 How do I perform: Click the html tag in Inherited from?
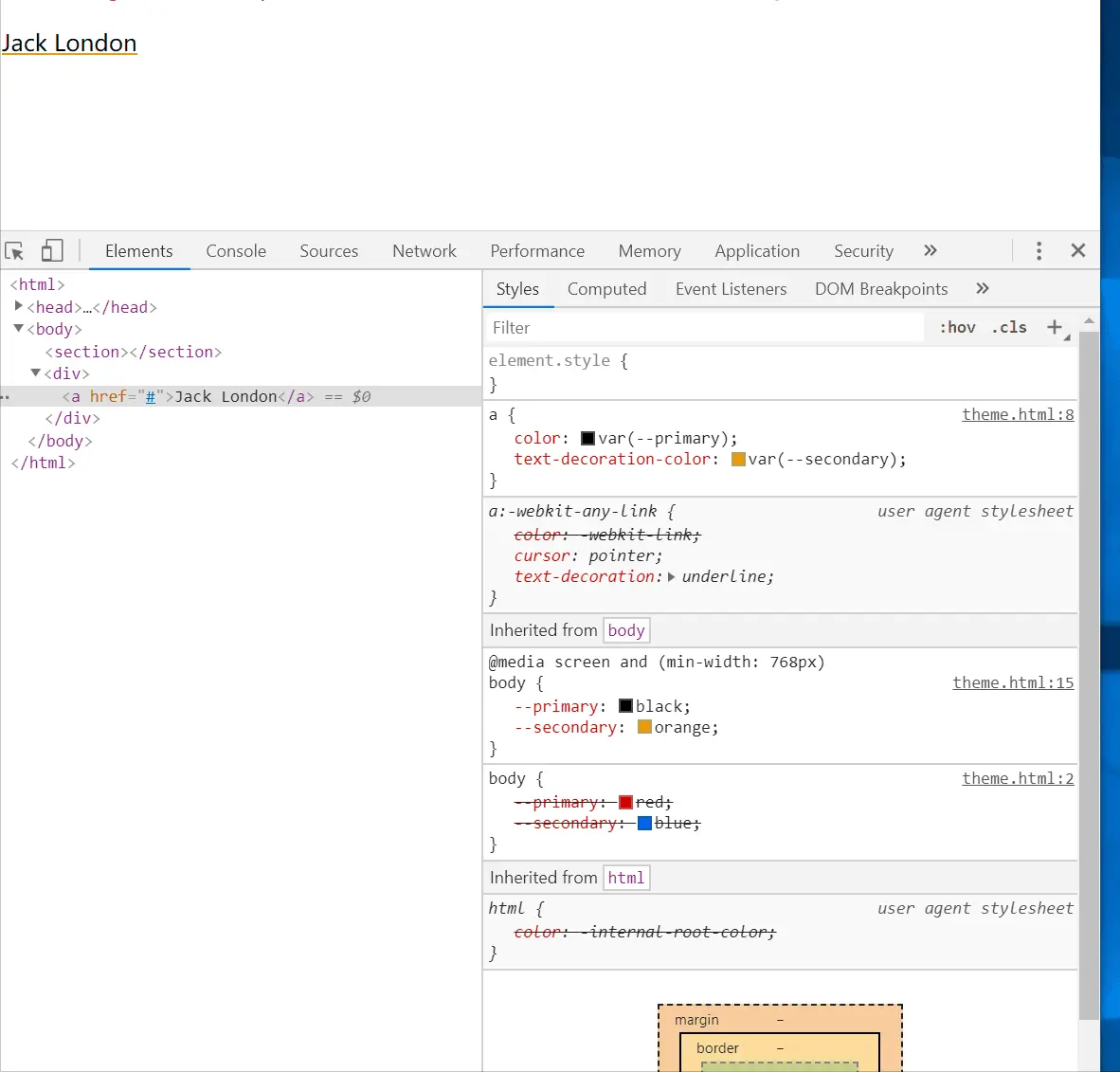tap(626, 878)
